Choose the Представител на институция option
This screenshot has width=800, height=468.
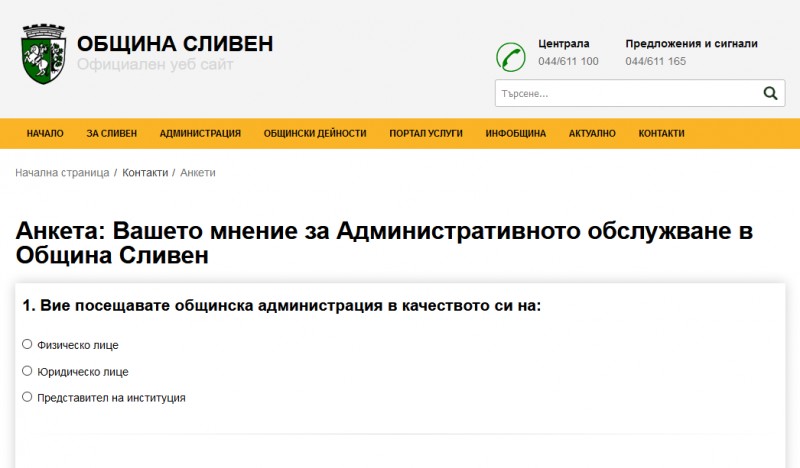point(27,397)
